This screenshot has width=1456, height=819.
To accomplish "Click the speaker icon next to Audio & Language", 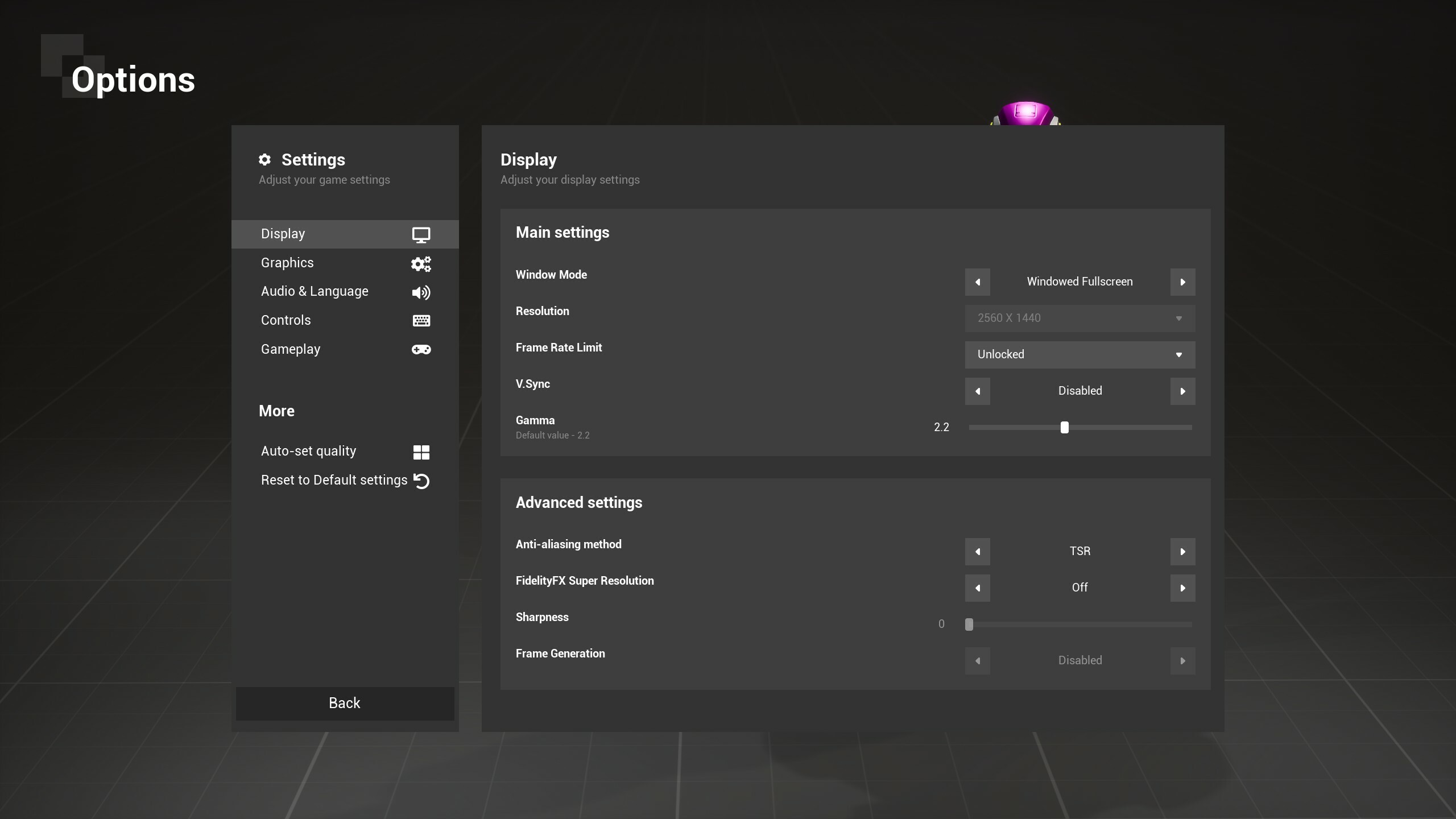I will coord(421,292).
